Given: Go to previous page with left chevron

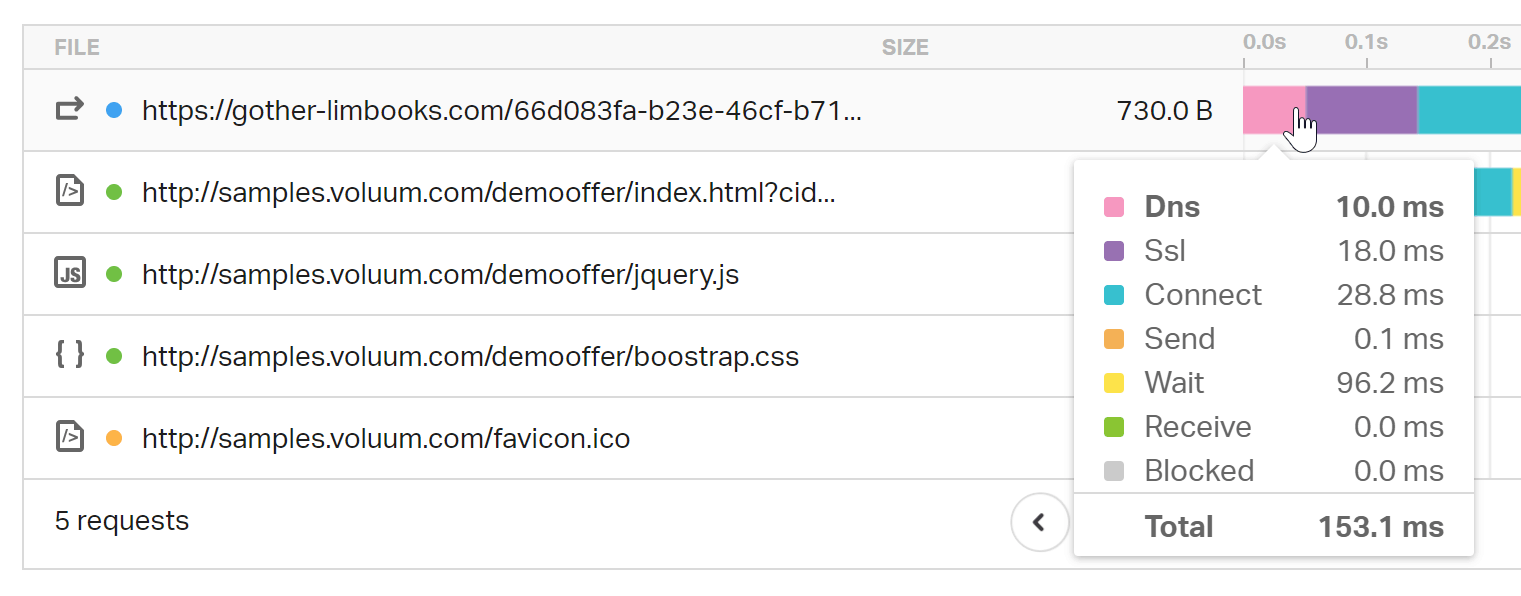Looking at the screenshot, I should (x=1040, y=522).
